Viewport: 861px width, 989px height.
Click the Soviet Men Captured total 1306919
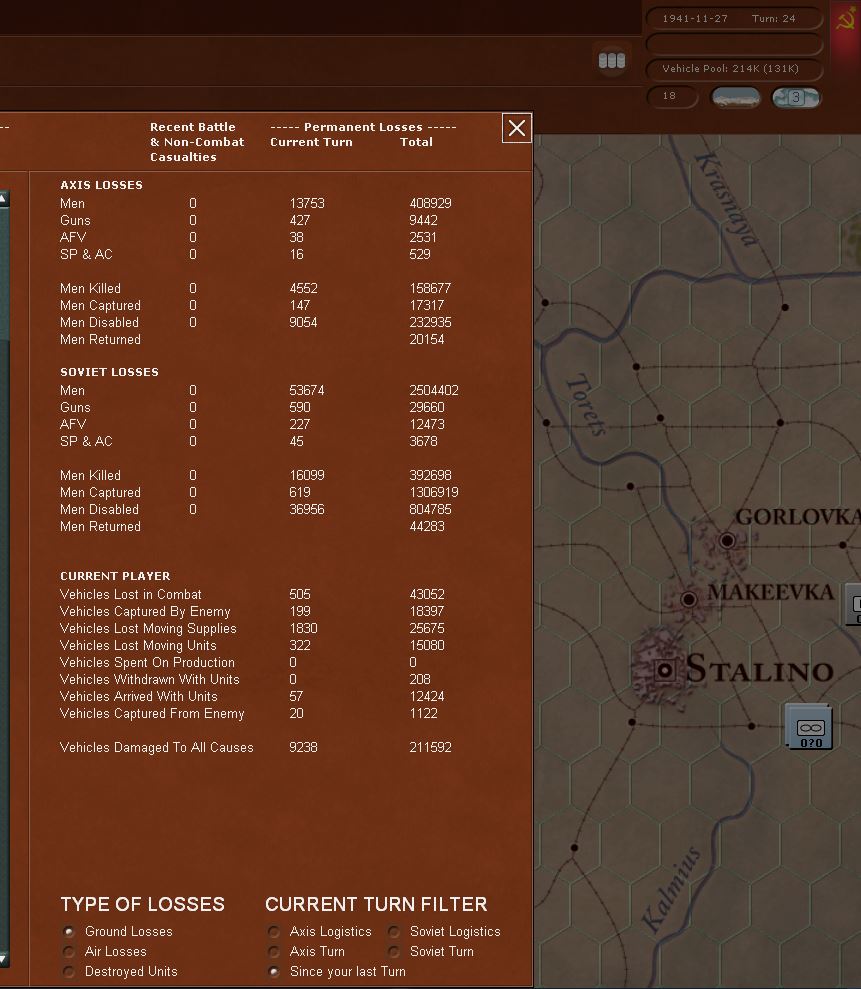[434, 493]
